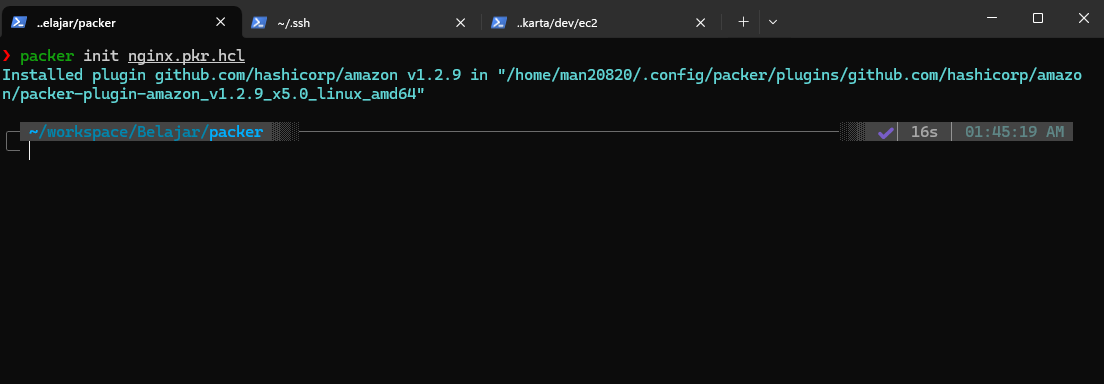
Task: Minimize the terminal window
Action: click(992, 18)
